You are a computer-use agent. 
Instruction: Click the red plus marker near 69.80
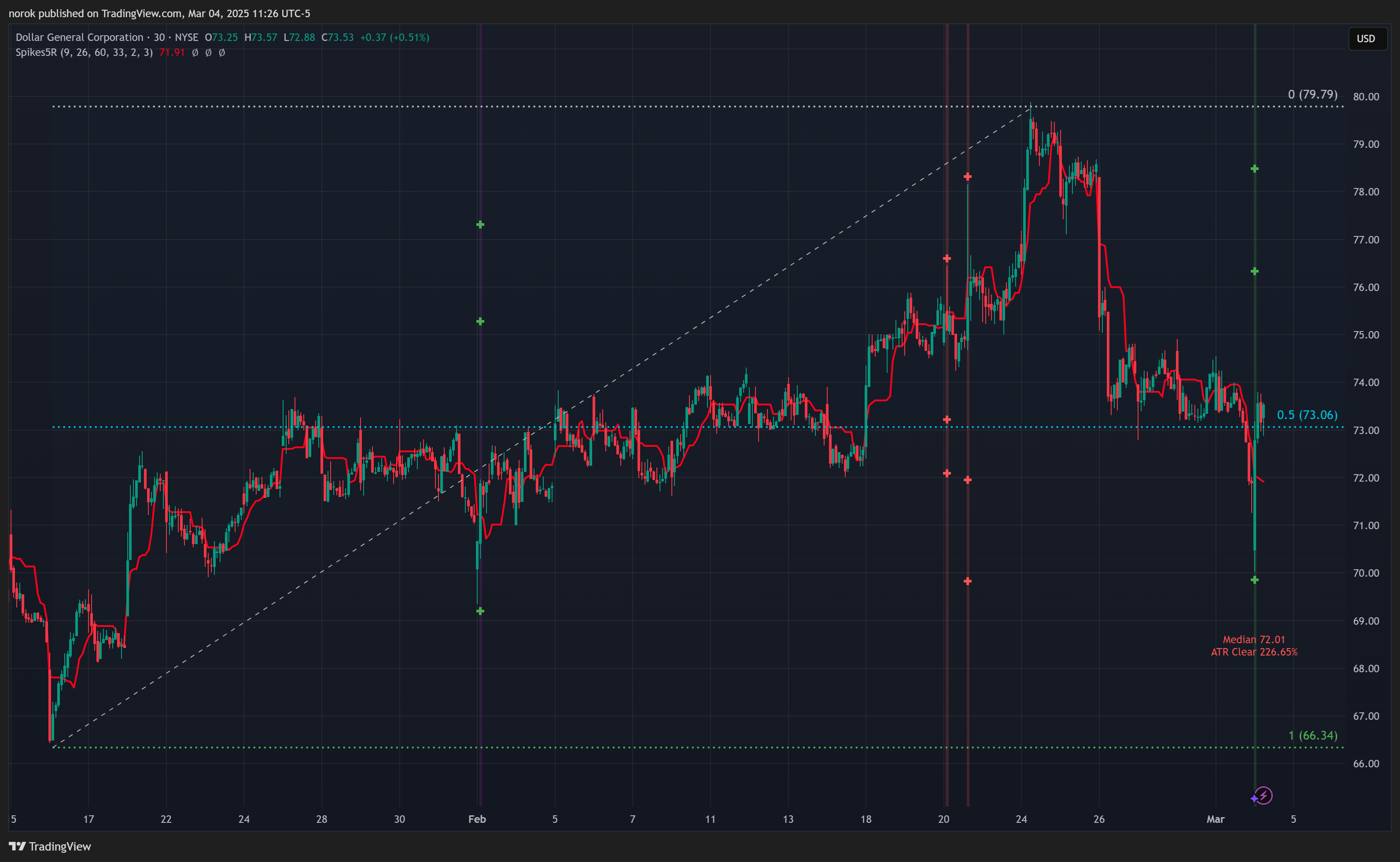coord(967,581)
